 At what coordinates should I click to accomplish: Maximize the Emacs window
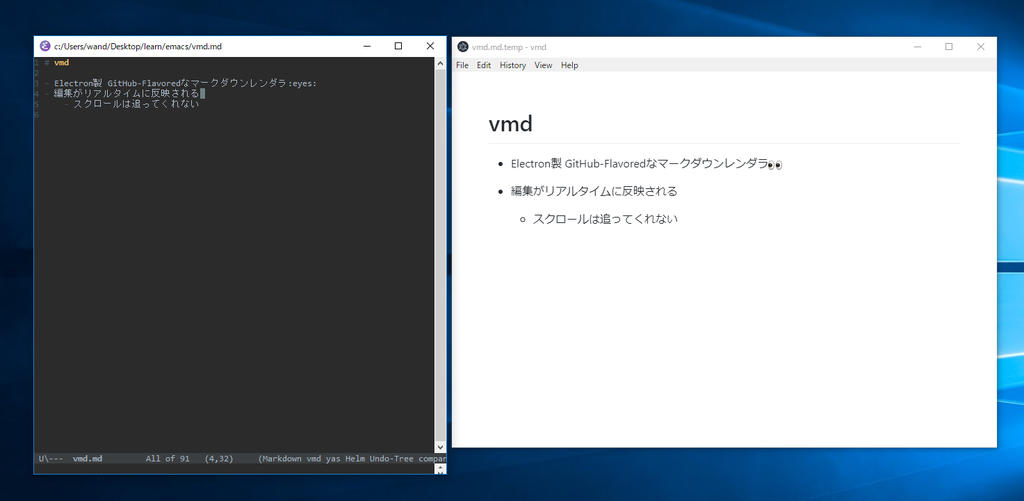click(398, 46)
